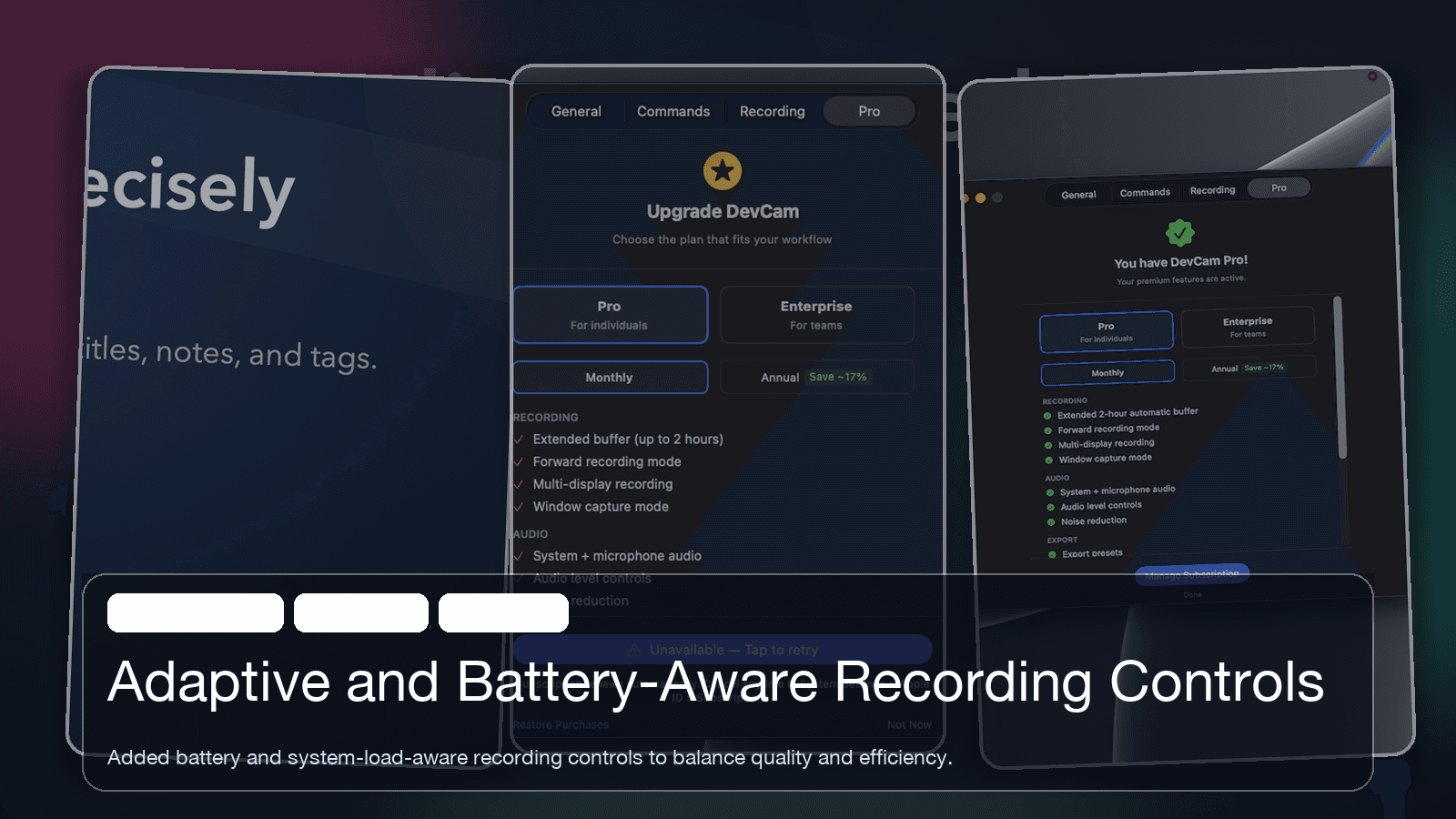The width and height of the screenshot is (1456, 819).
Task: Click the green verified checkmark badge
Action: click(1180, 233)
